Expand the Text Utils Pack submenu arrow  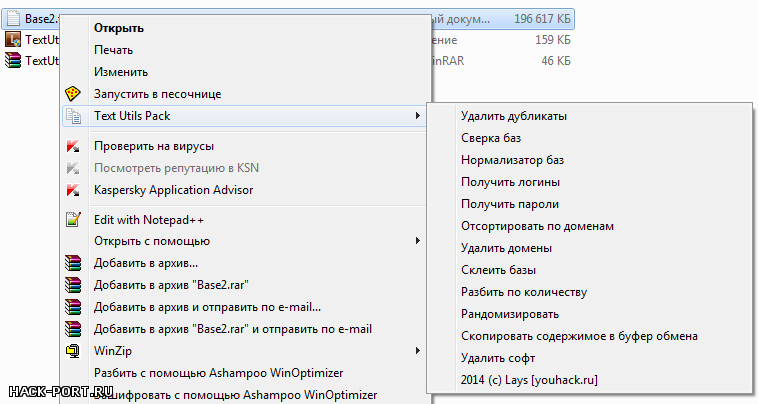418,115
